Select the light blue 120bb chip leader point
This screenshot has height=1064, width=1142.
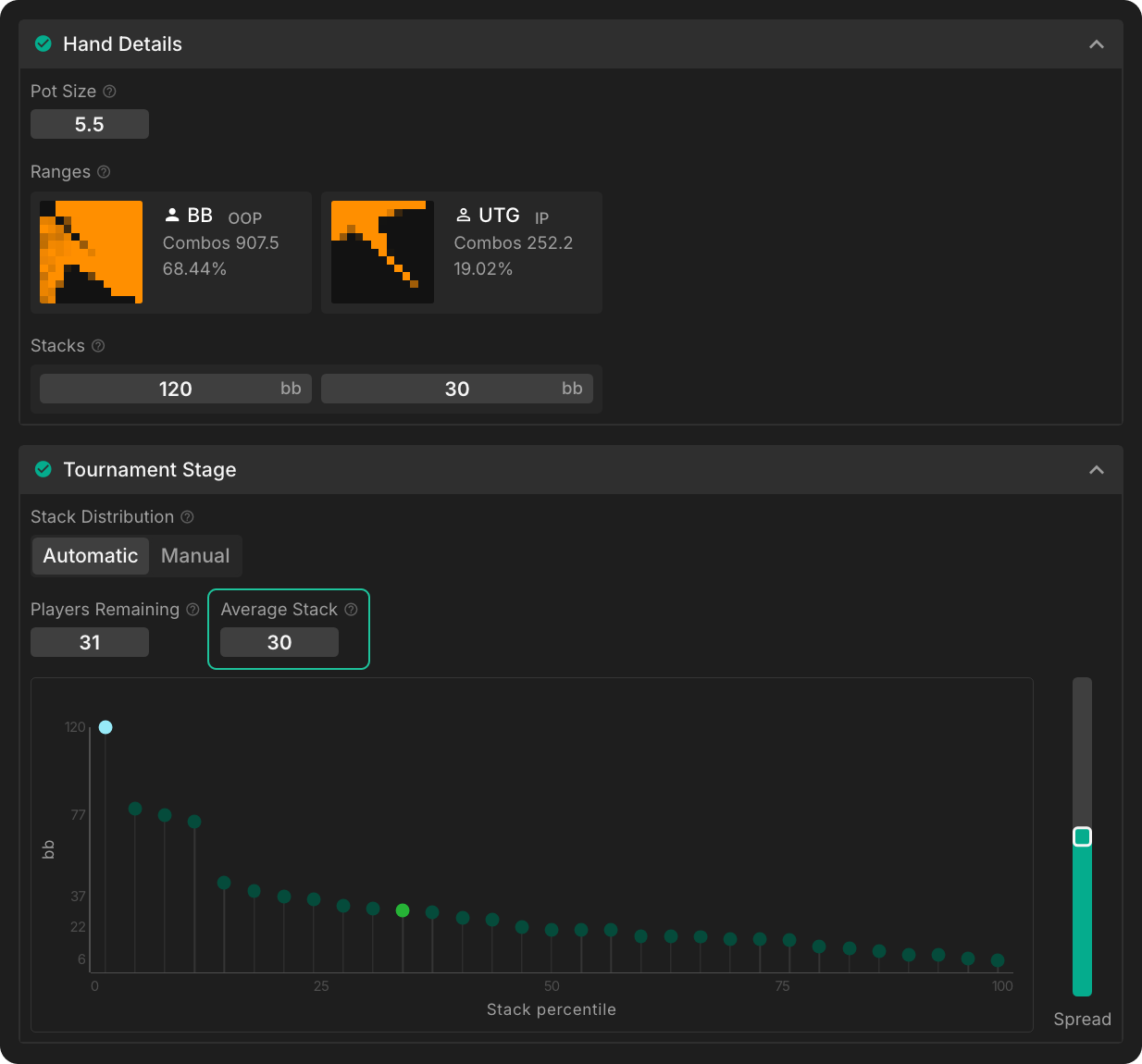pyautogui.click(x=106, y=727)
